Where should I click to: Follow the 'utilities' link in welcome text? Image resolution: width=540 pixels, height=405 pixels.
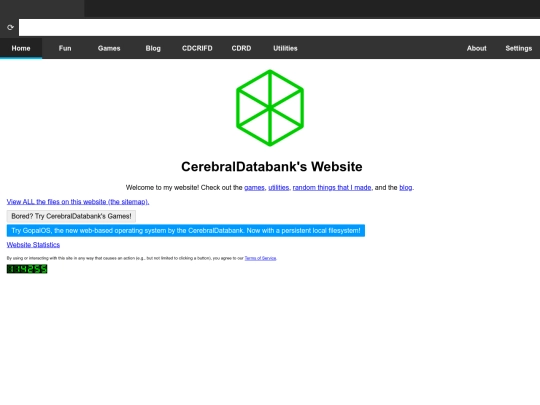click(279, 188)
